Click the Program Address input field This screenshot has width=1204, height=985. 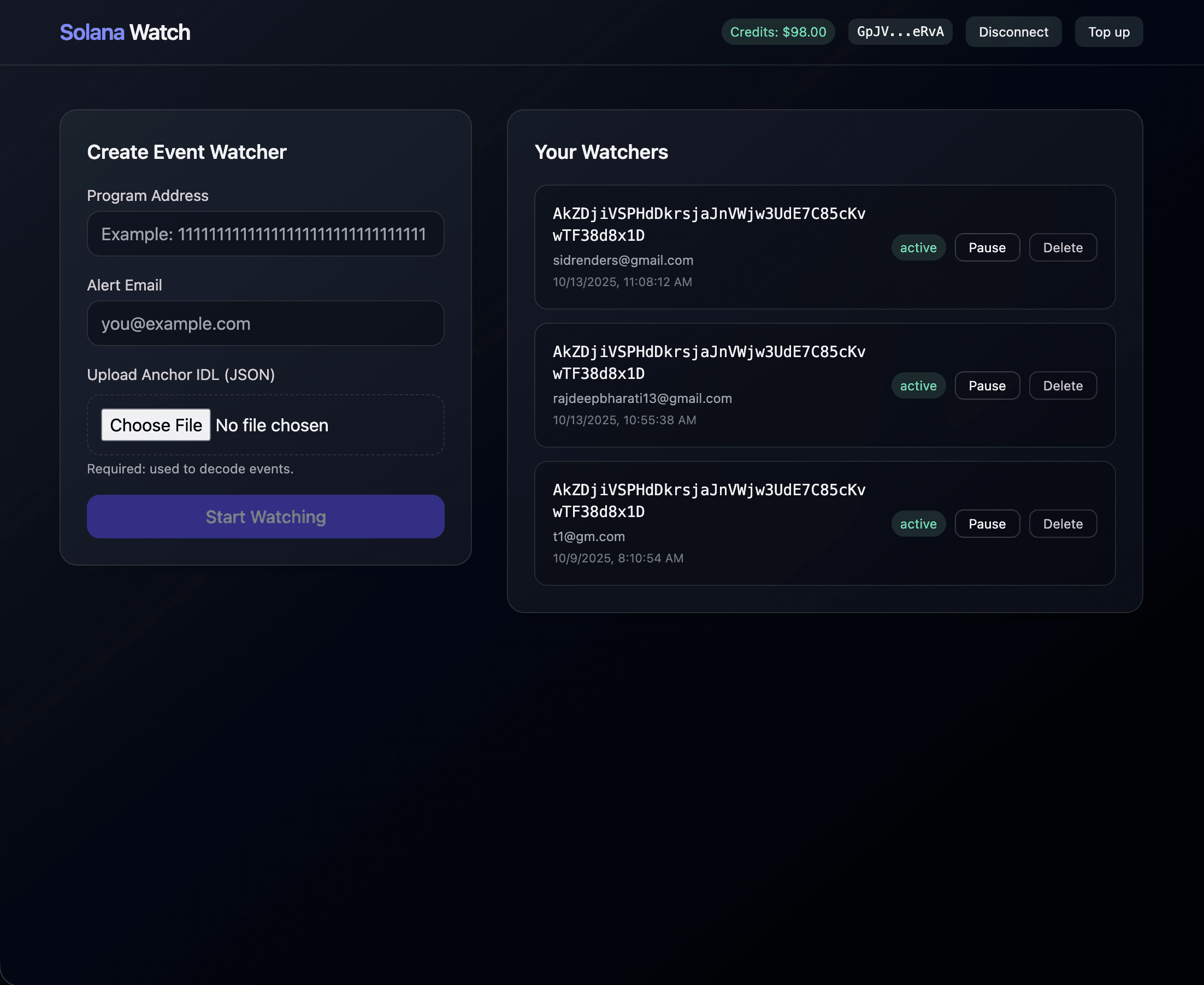pyautogui.click(x=265, y=233)
